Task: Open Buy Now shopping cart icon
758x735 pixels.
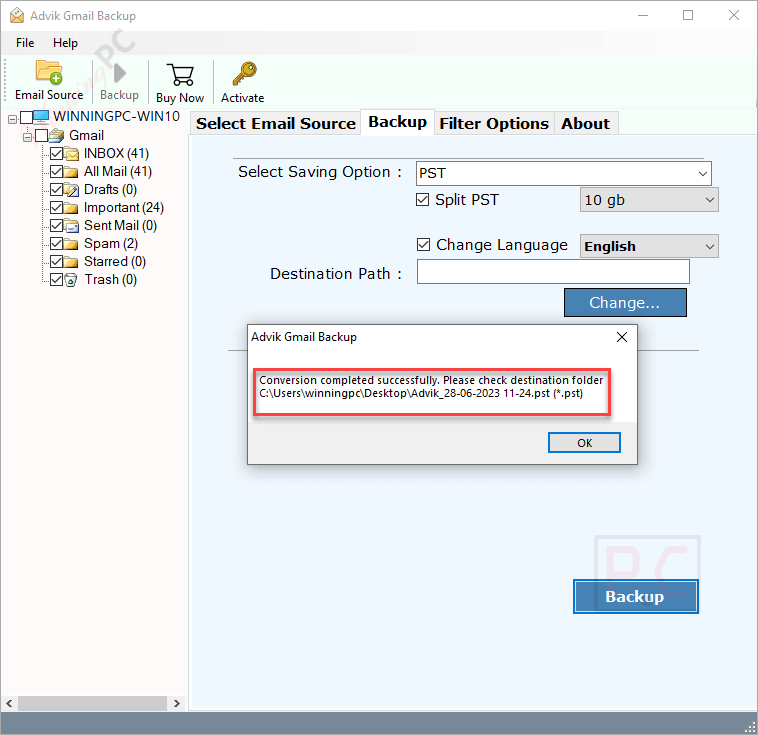Action: [x=180, y=74]
